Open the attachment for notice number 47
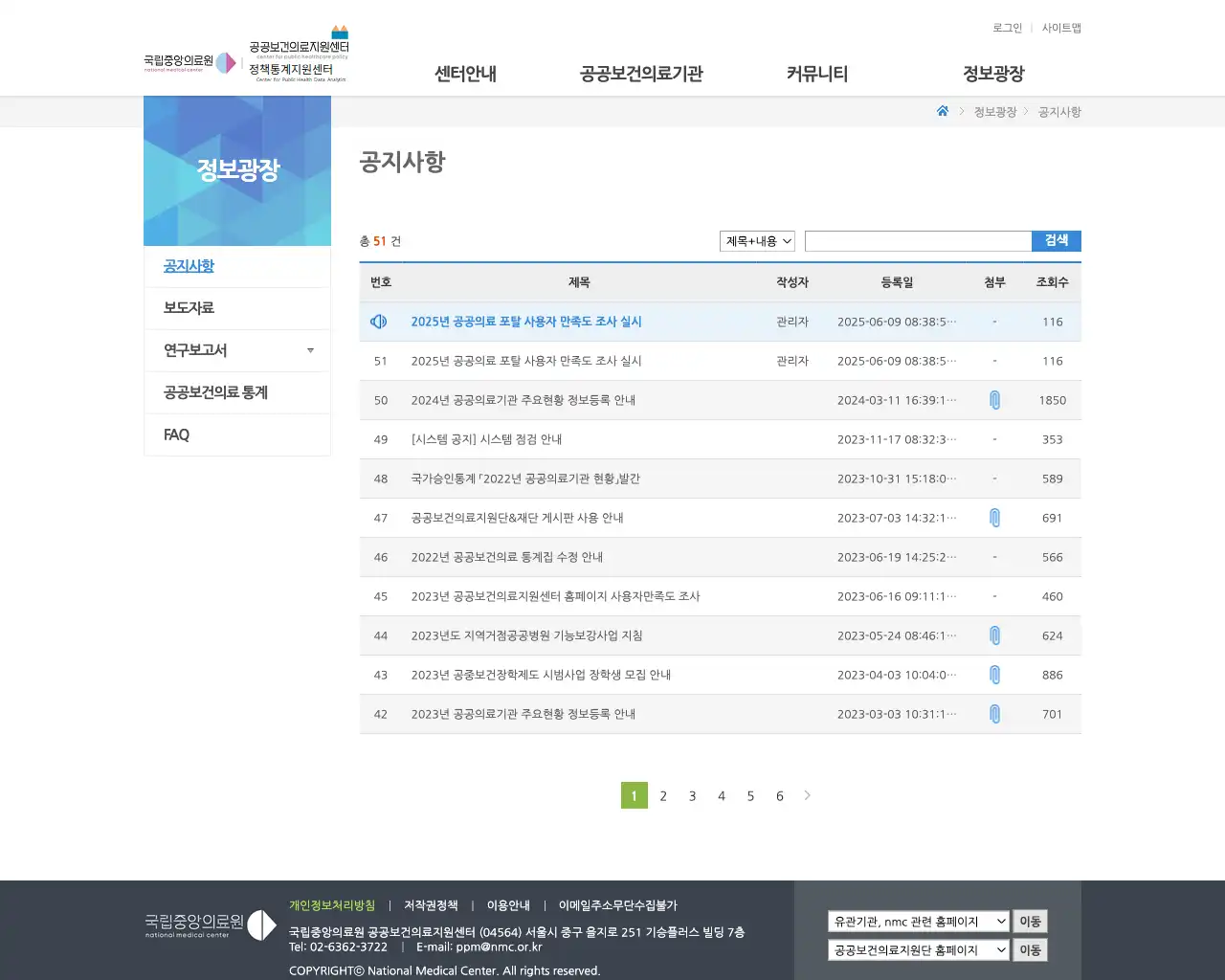The width and height of the screenshot is (1225, 980). pyautogui.click(x=994, y=518)
